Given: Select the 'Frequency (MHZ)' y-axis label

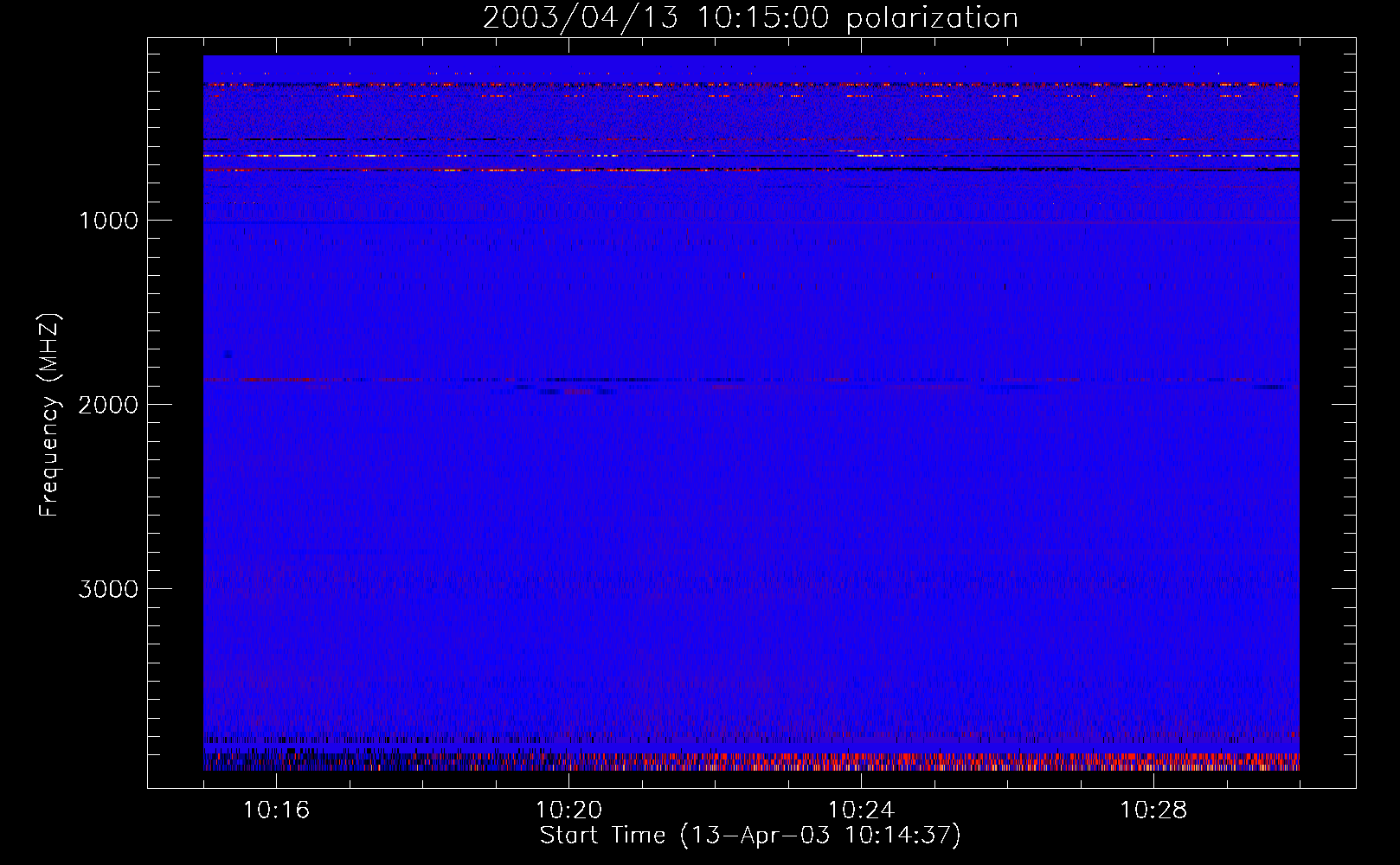Looking at the screenshot, I should [x=50, y=415].
